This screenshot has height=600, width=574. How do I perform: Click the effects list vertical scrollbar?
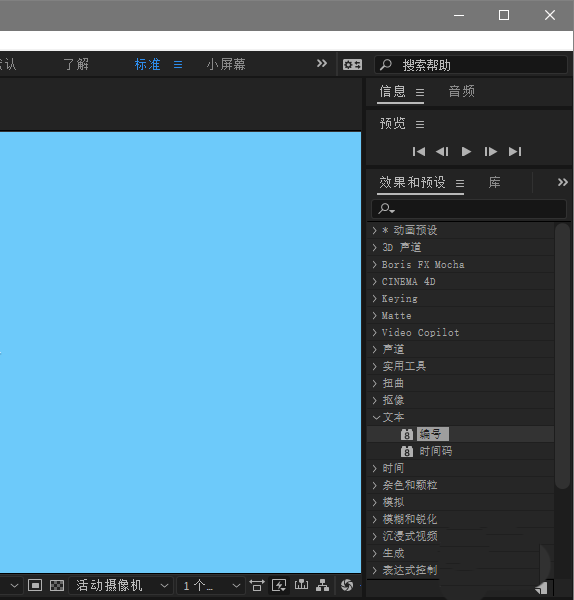pyautogui.click(x=562, y=357)
